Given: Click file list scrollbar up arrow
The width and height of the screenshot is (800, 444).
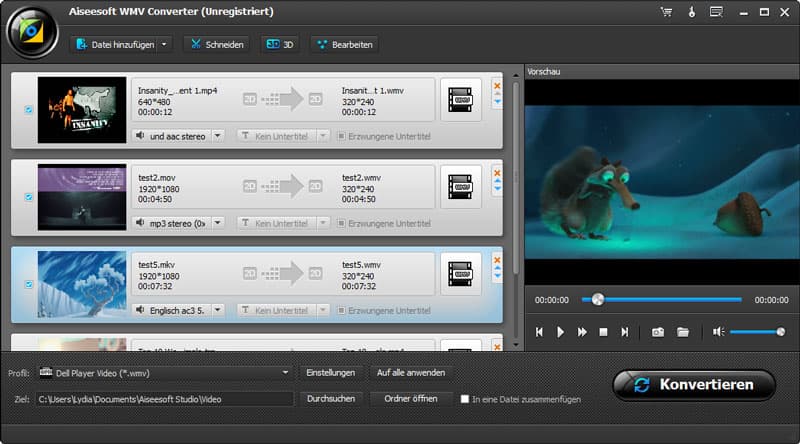Looking at the screenshot, I should pos(515,76).
